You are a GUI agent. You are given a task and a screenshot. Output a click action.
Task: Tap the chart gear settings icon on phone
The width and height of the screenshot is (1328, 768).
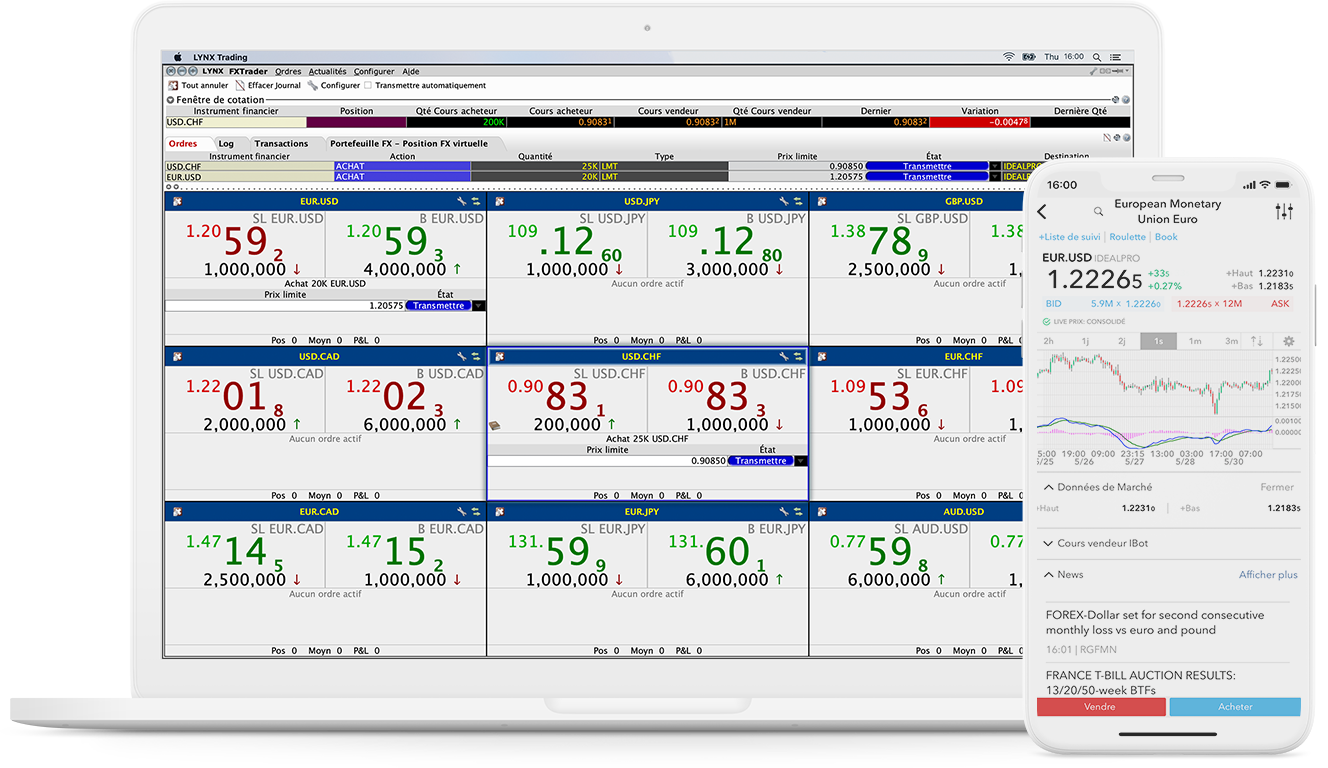(x=1288, y=341)
